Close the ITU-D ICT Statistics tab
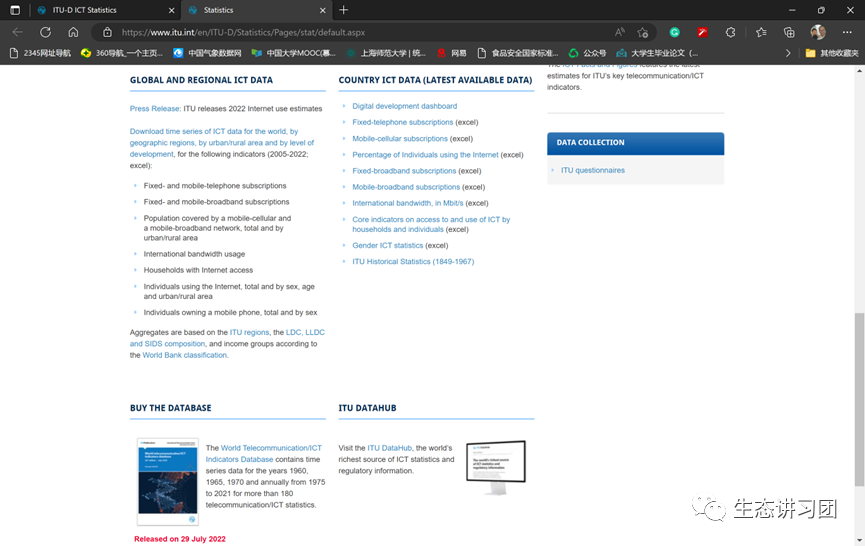The height and width of the screenshot is (546, 865). (172, 10)
